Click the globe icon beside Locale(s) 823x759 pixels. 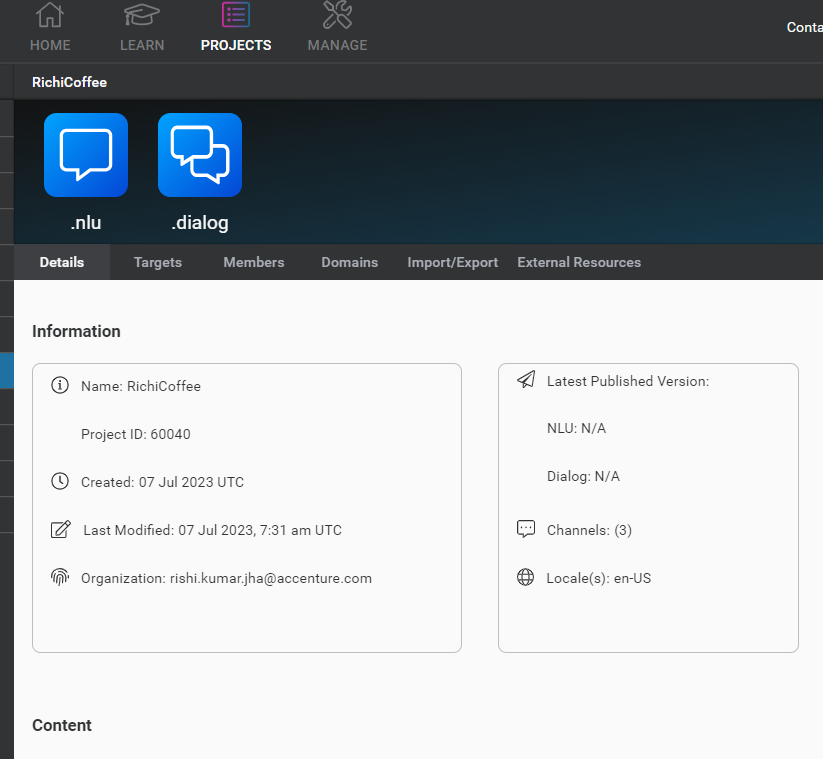point(526,577)
